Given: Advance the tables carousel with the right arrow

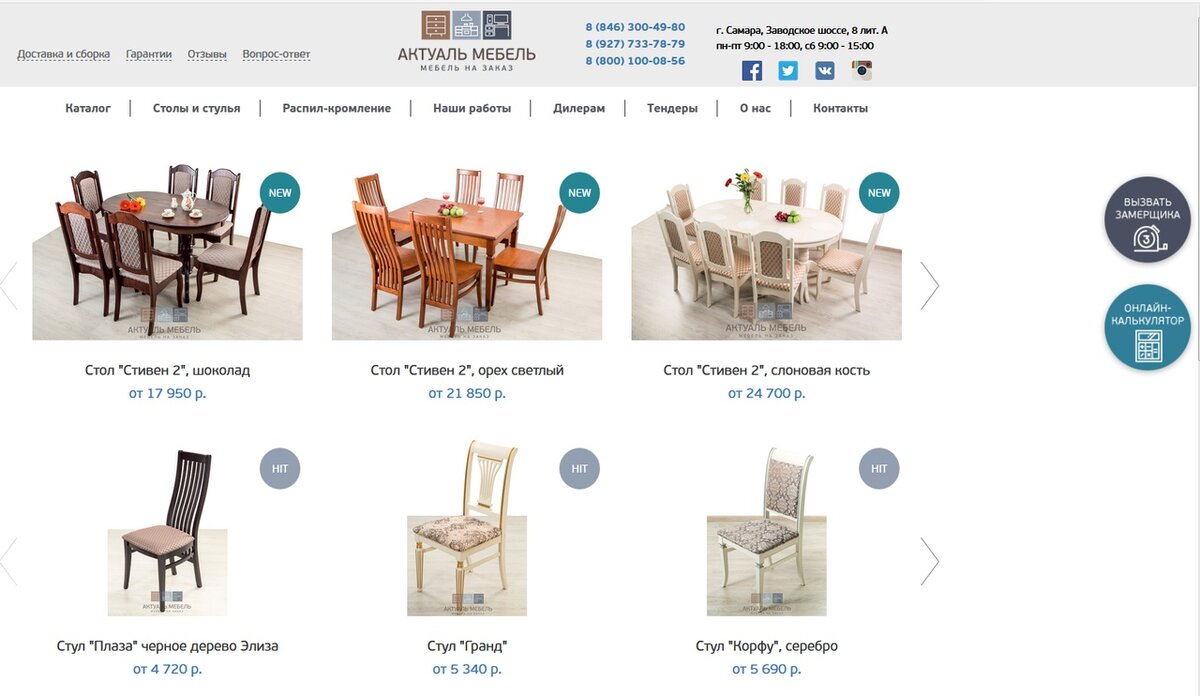Looking at the screenshot, I should (x=929, y=286).
